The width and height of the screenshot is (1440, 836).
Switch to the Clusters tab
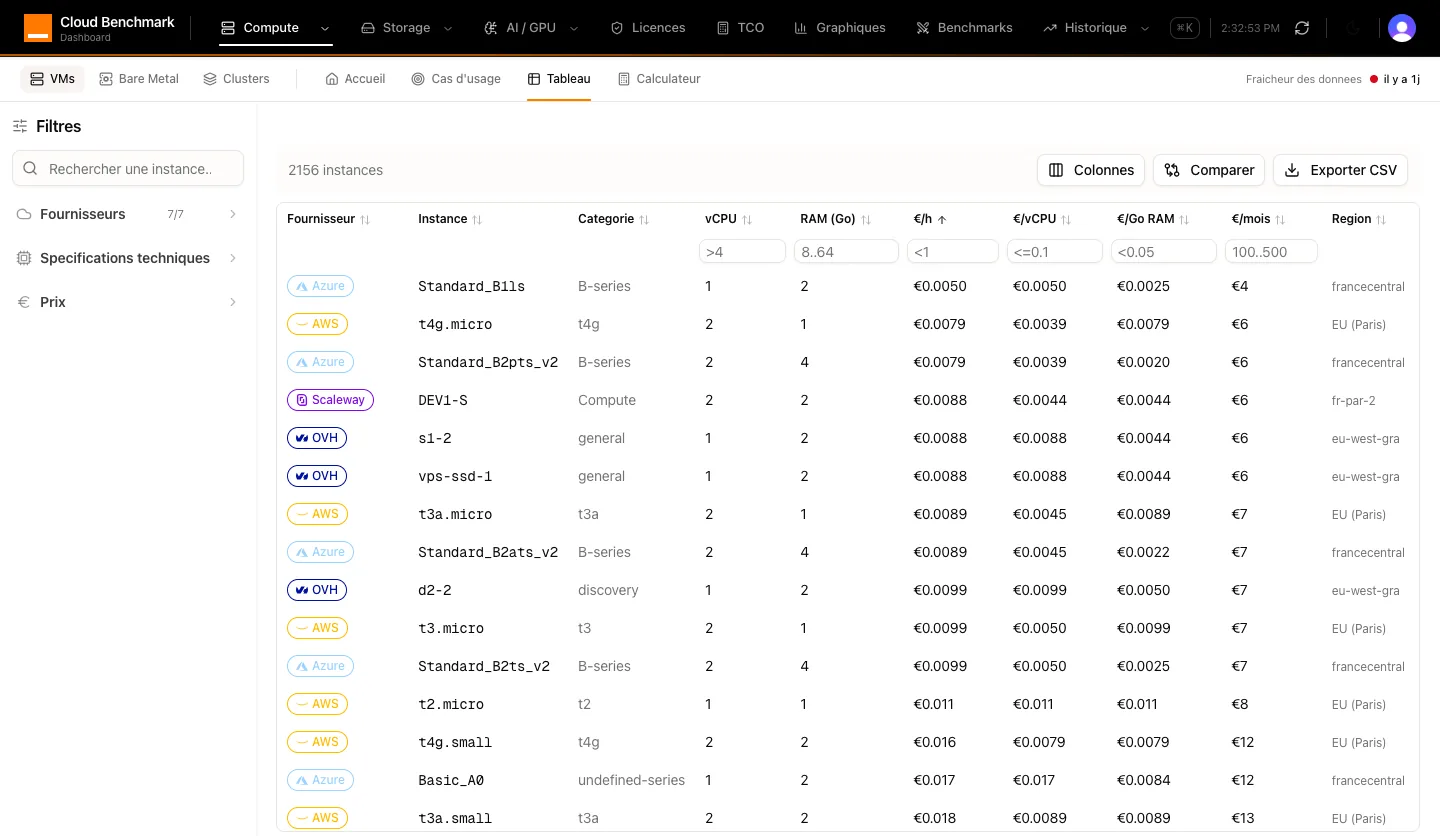[236, 79]
